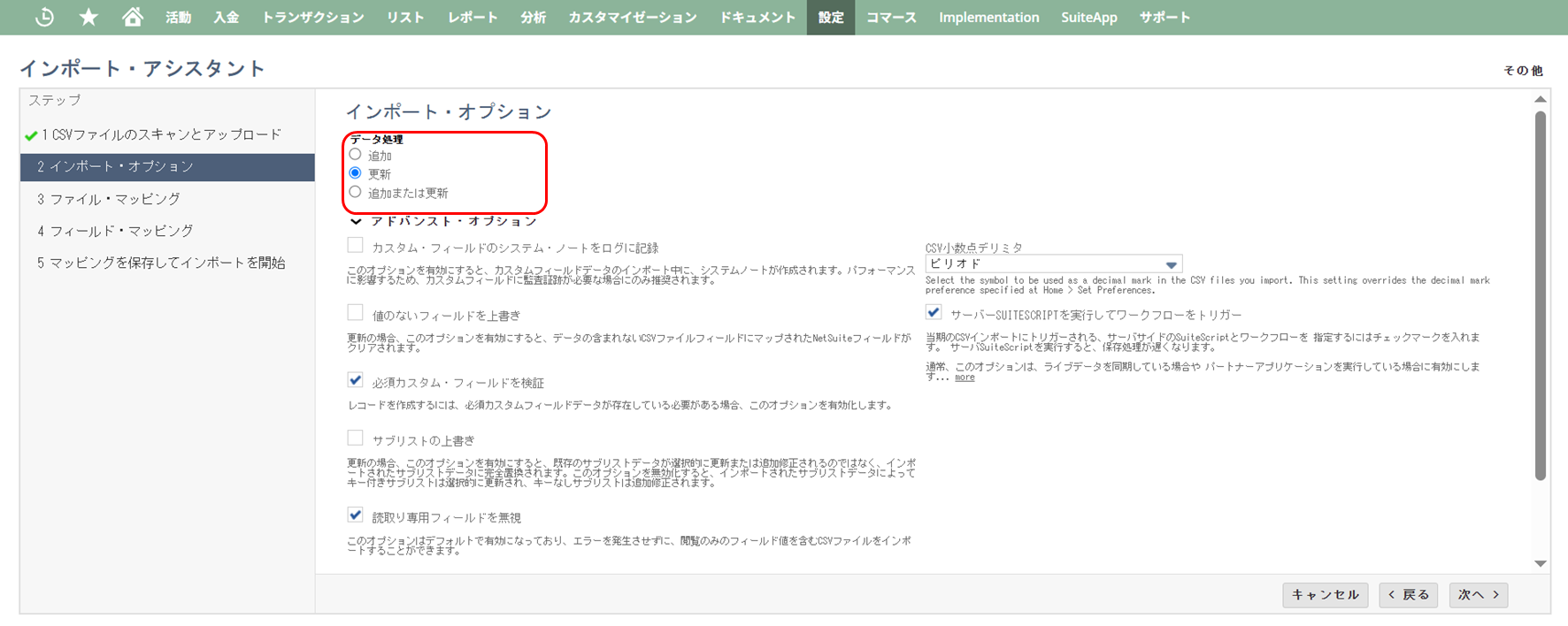The image size is (1568, 626).
Task: Open the 設定 menu
Action: click(831, 17)
